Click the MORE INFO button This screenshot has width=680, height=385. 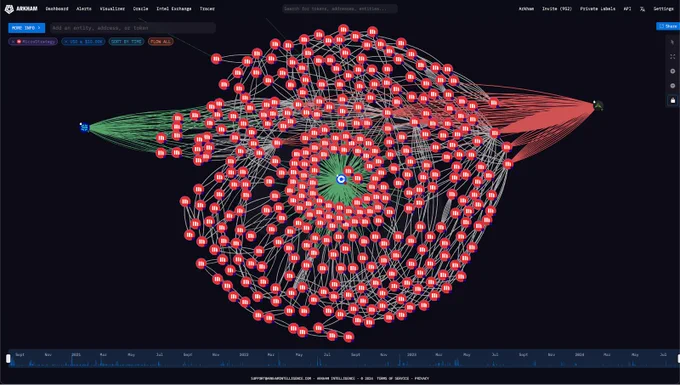pyautogui.click(x=26, y=28)
